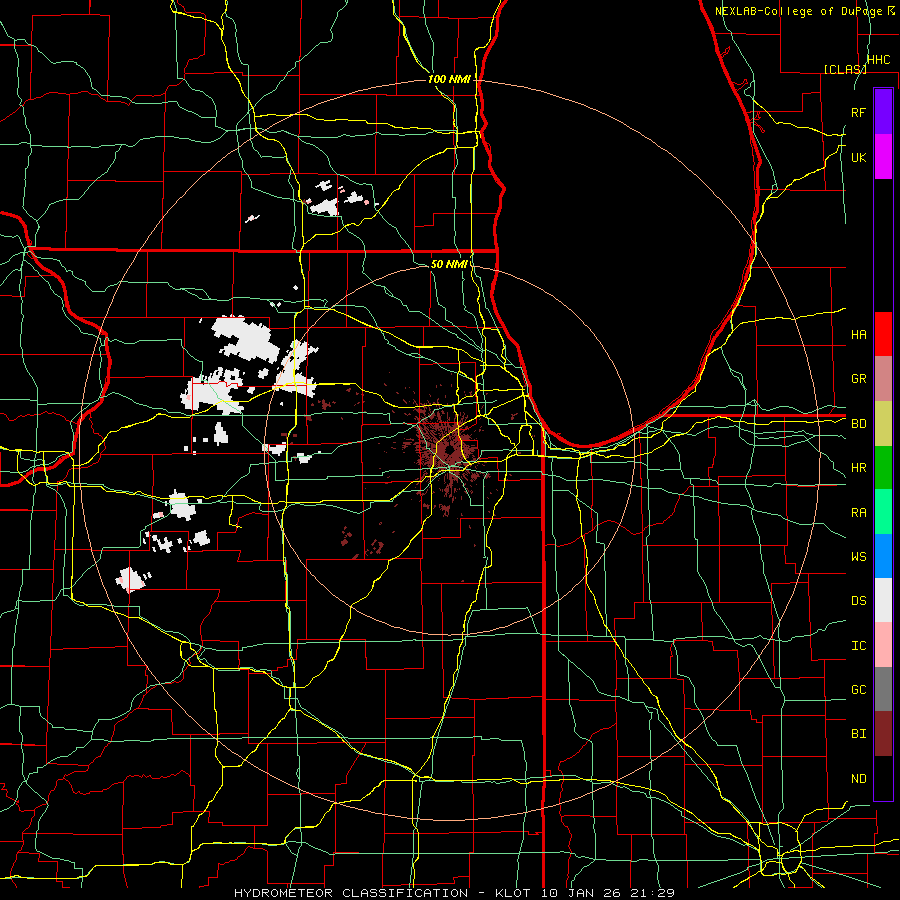Select the GC legend label
The image size is (900, 900).
tap(859, 690)
